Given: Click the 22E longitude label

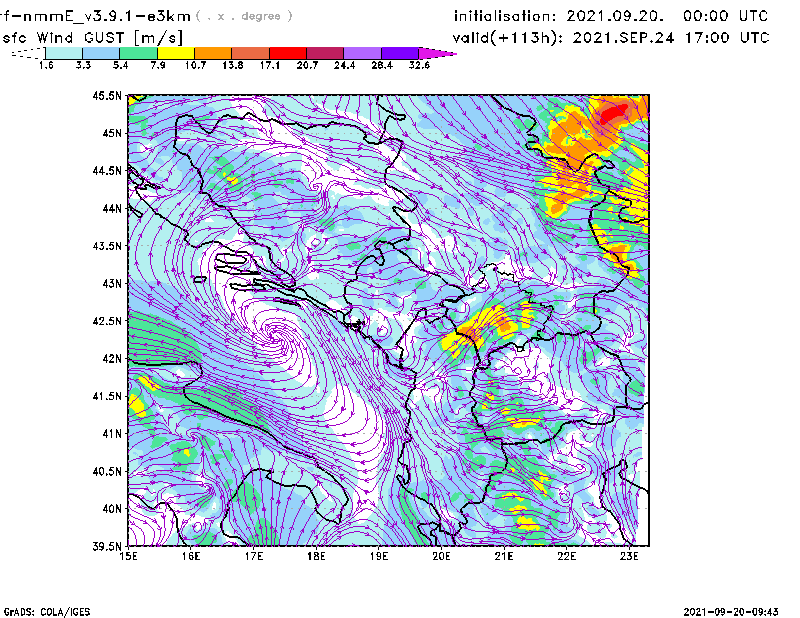Looking at the screenshot, I should (566, 556).
